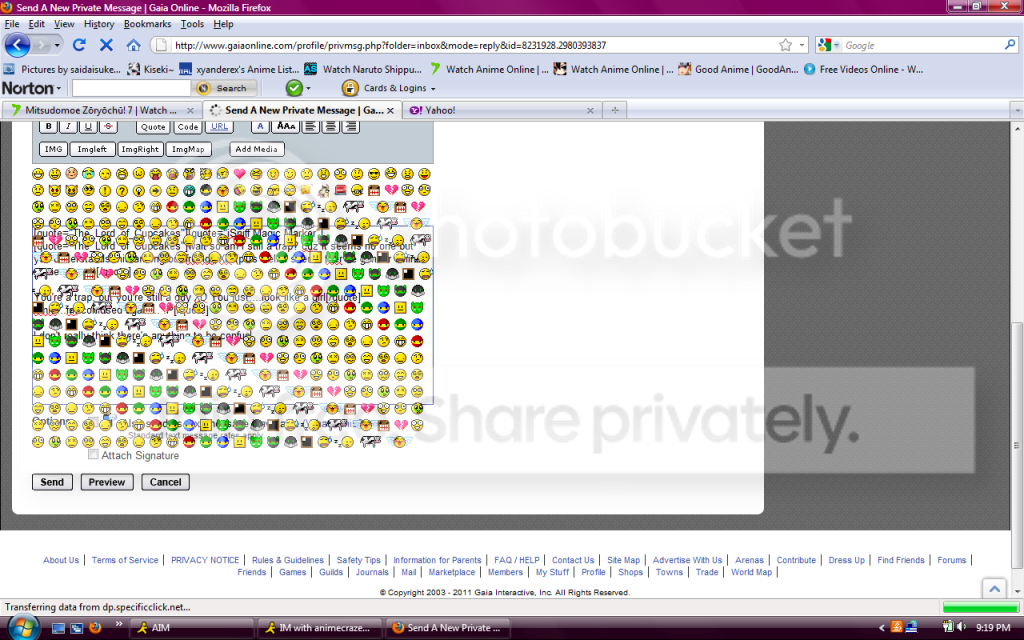Click the Show Desktop taskbar icon

58,628
